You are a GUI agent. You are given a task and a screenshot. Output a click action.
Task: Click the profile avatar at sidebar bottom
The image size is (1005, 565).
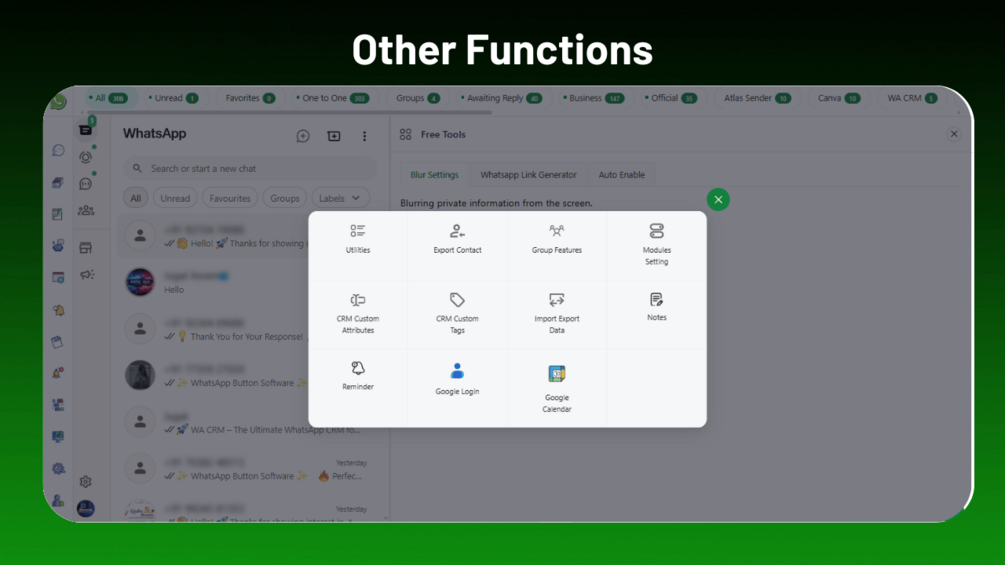pyautogui.click(x=85, y=509)
